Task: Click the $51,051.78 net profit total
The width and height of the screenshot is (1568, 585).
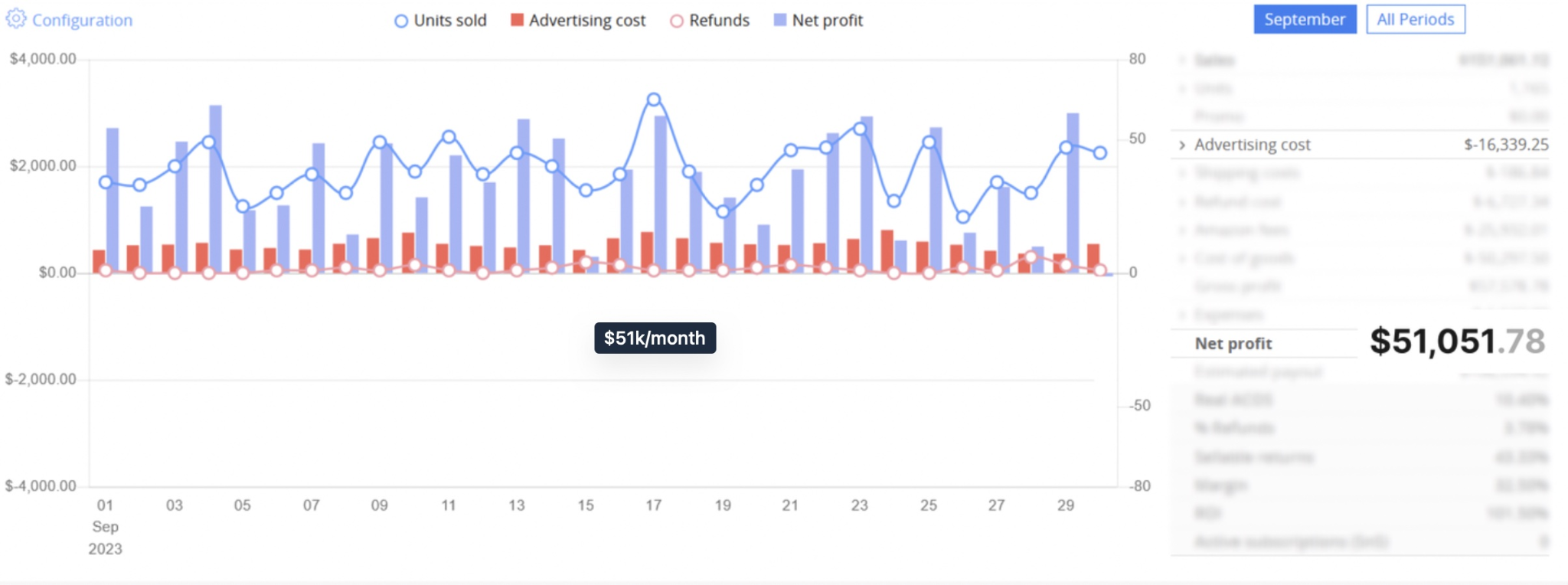Action: tap(1456, 342)
